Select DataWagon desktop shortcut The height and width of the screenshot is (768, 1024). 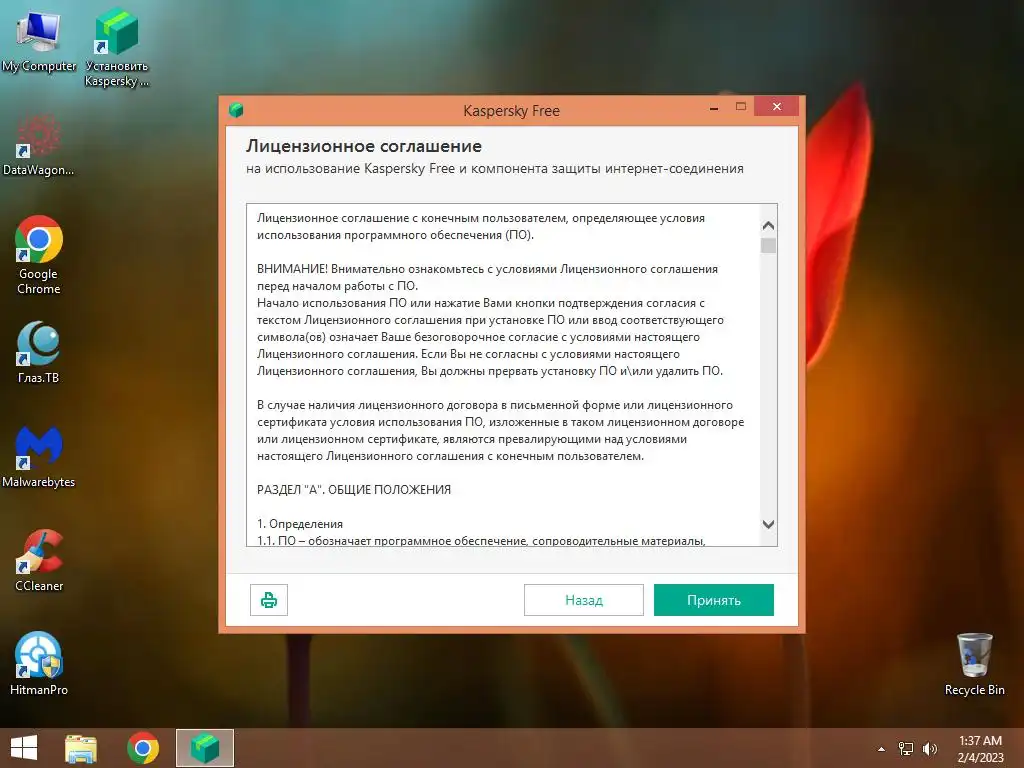(x=39, y=146)
